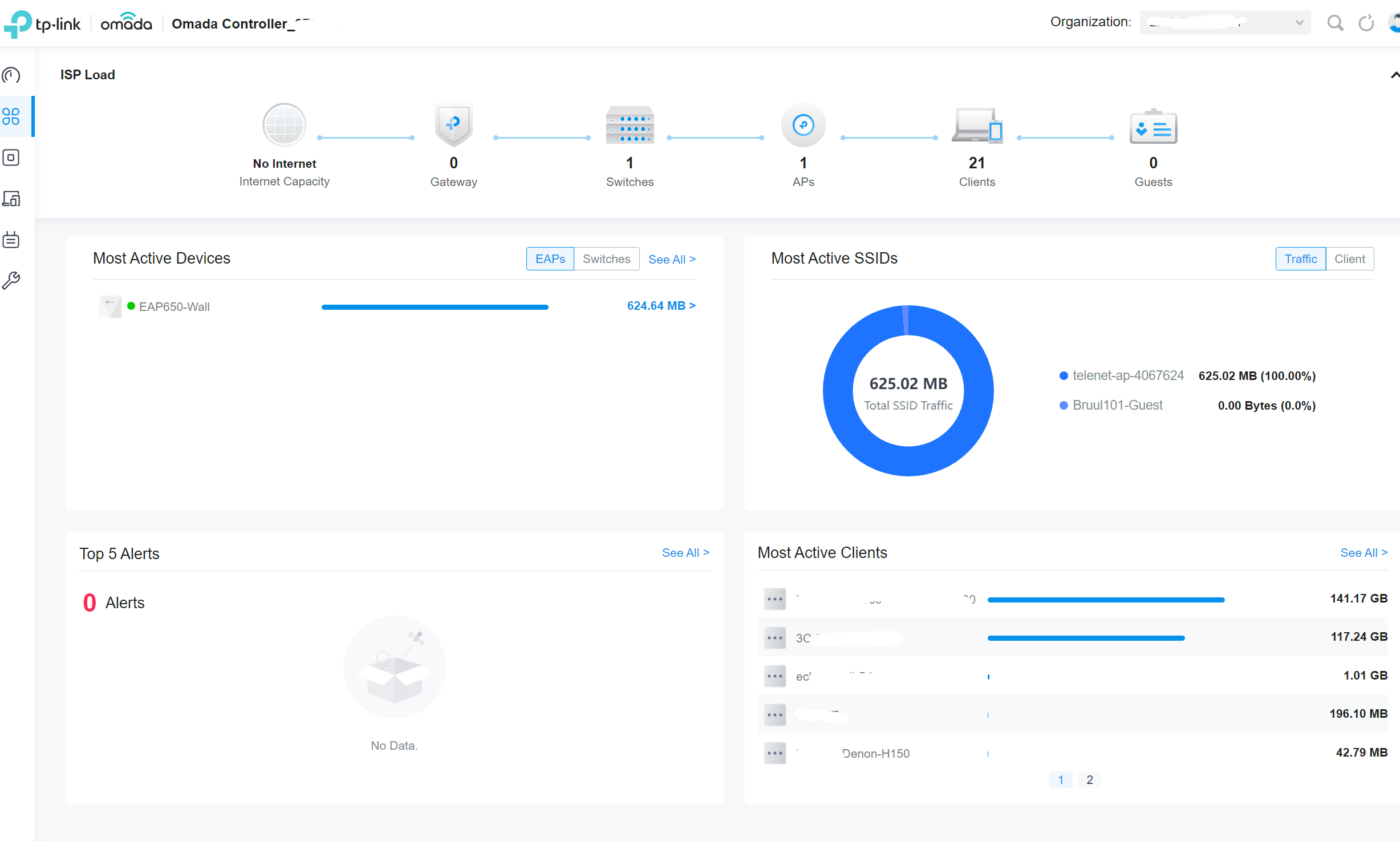The image size is (1400, 841).
Task: Open options for 117.24 GB client
Action: (774, 638)
